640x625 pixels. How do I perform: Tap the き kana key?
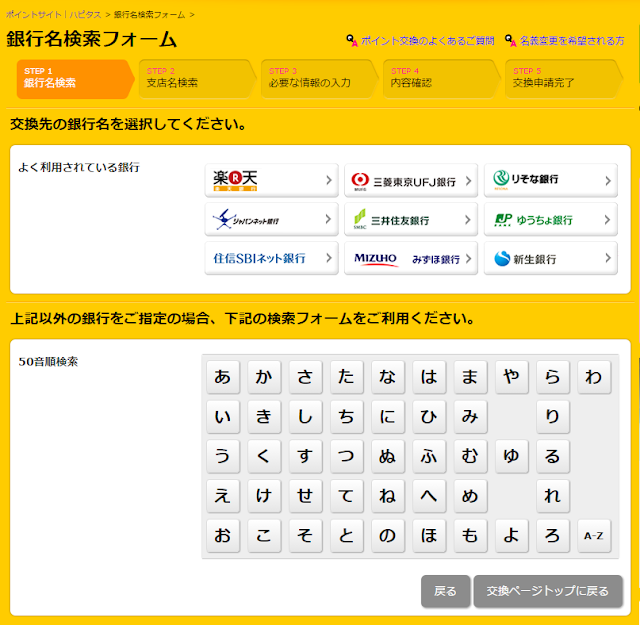[x=264, y=416]
